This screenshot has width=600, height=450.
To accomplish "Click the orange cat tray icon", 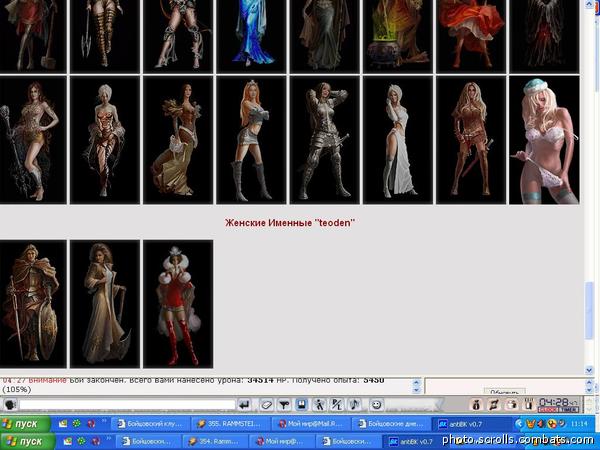I will [x=531, y=424].
